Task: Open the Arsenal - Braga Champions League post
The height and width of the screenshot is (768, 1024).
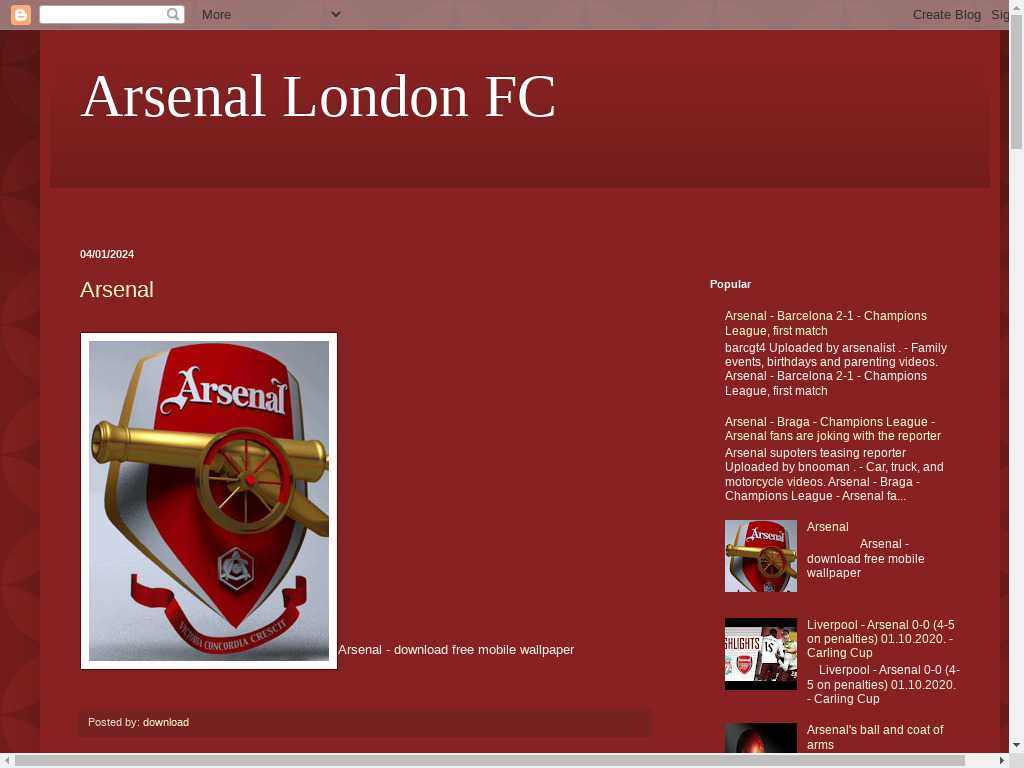Action: click(833, 428)
